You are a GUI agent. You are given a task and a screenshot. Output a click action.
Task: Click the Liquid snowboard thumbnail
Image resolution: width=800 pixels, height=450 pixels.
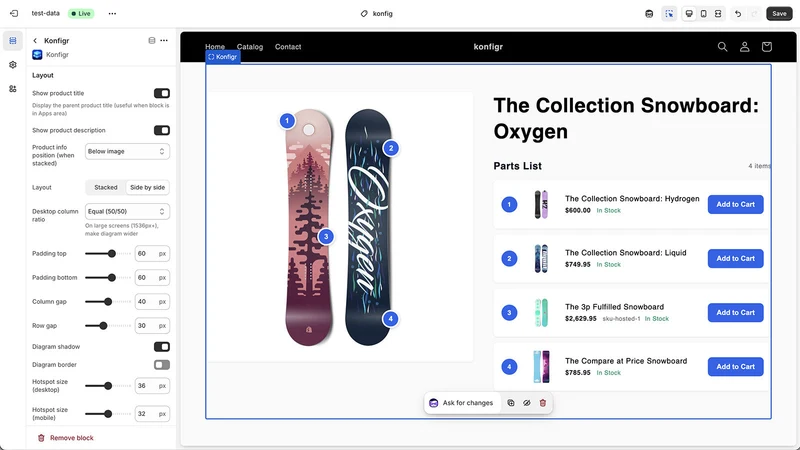tap(541, 258)
